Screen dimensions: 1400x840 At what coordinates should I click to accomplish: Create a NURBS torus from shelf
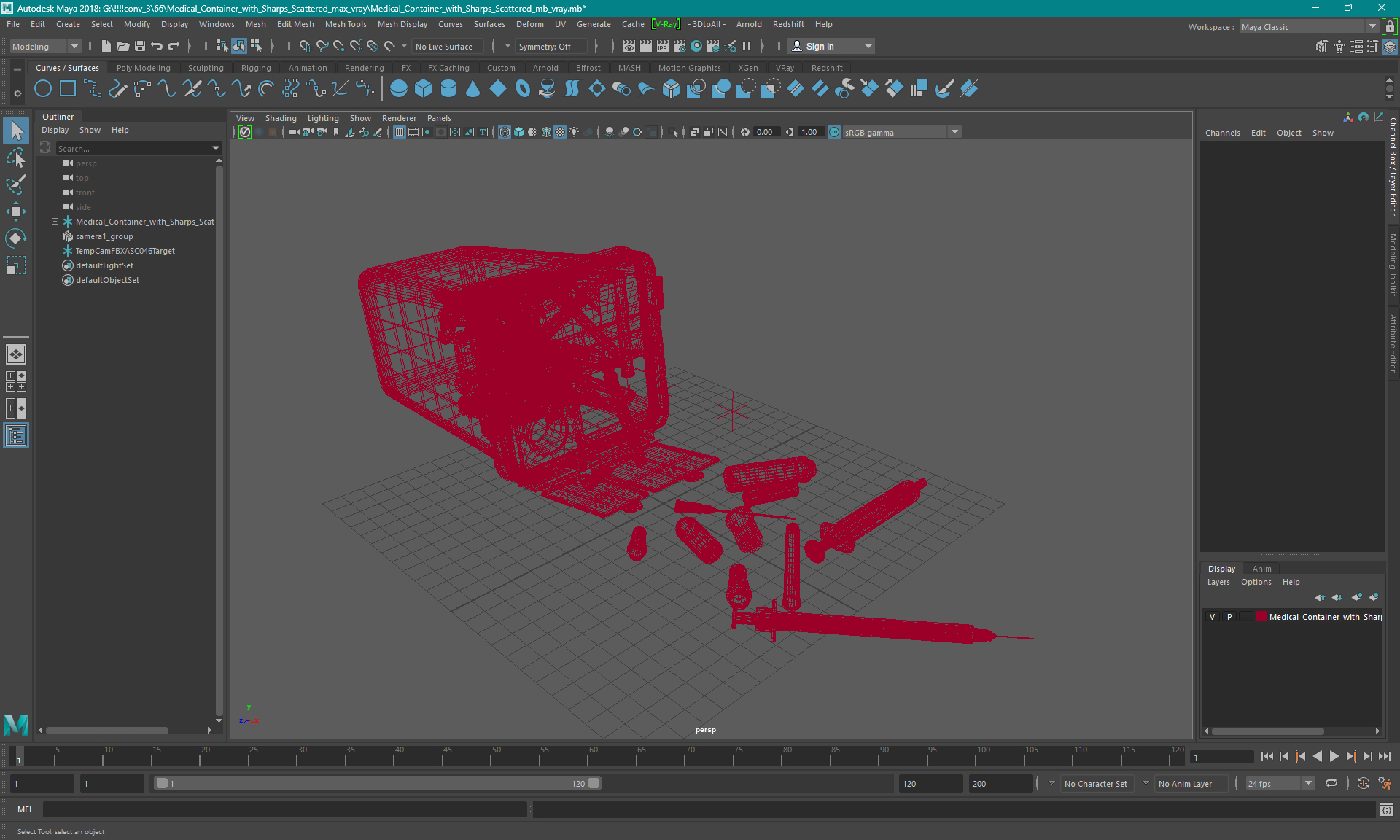coord(523,89)
